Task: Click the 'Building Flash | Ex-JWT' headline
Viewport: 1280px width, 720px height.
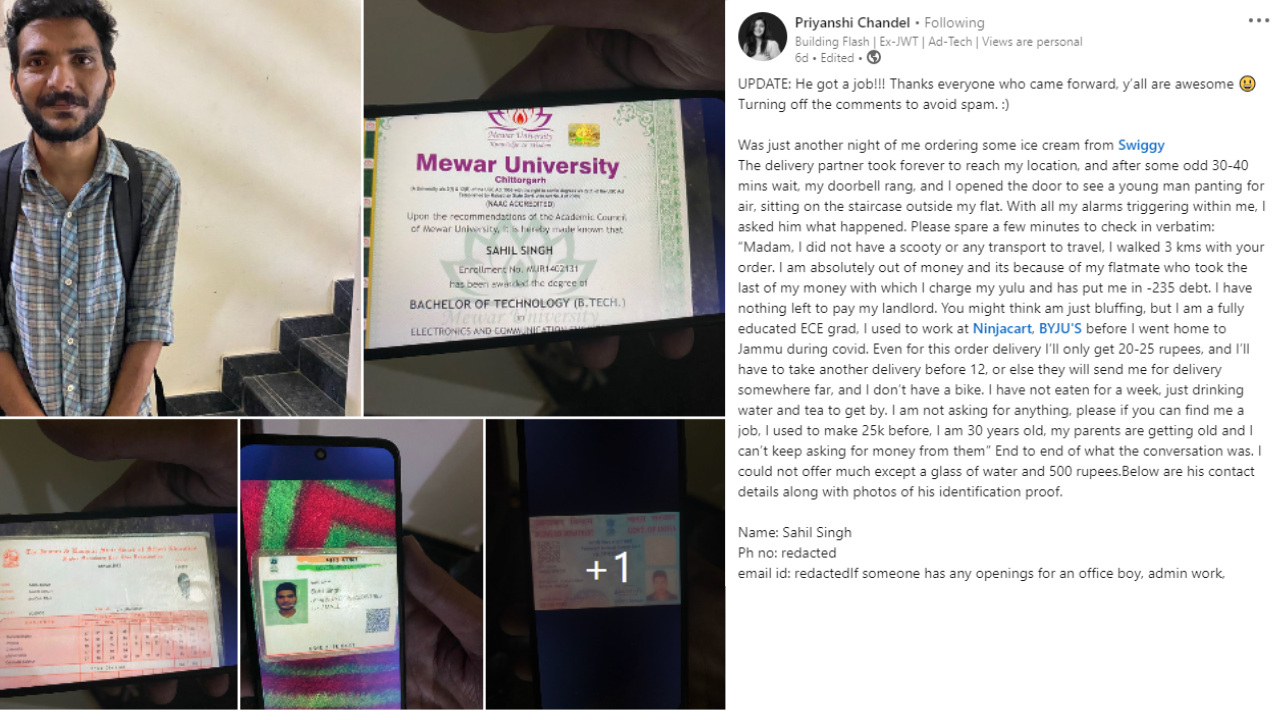Action: point(938,42)
